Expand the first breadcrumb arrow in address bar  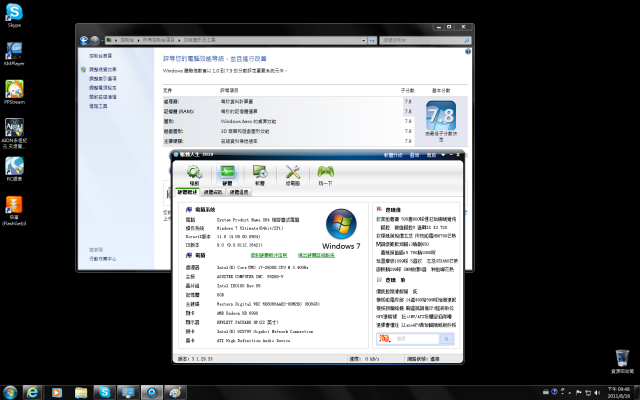click(116, 40)
